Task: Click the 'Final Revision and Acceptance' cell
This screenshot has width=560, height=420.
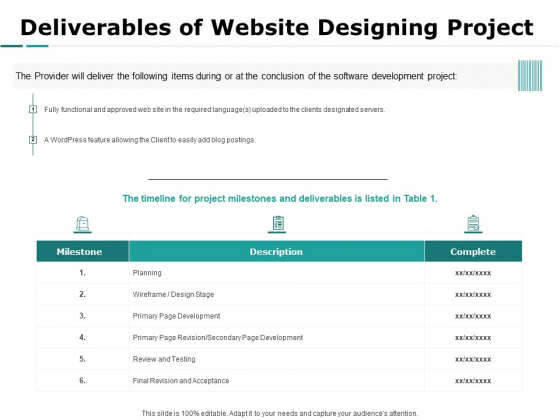Action: 276,381
